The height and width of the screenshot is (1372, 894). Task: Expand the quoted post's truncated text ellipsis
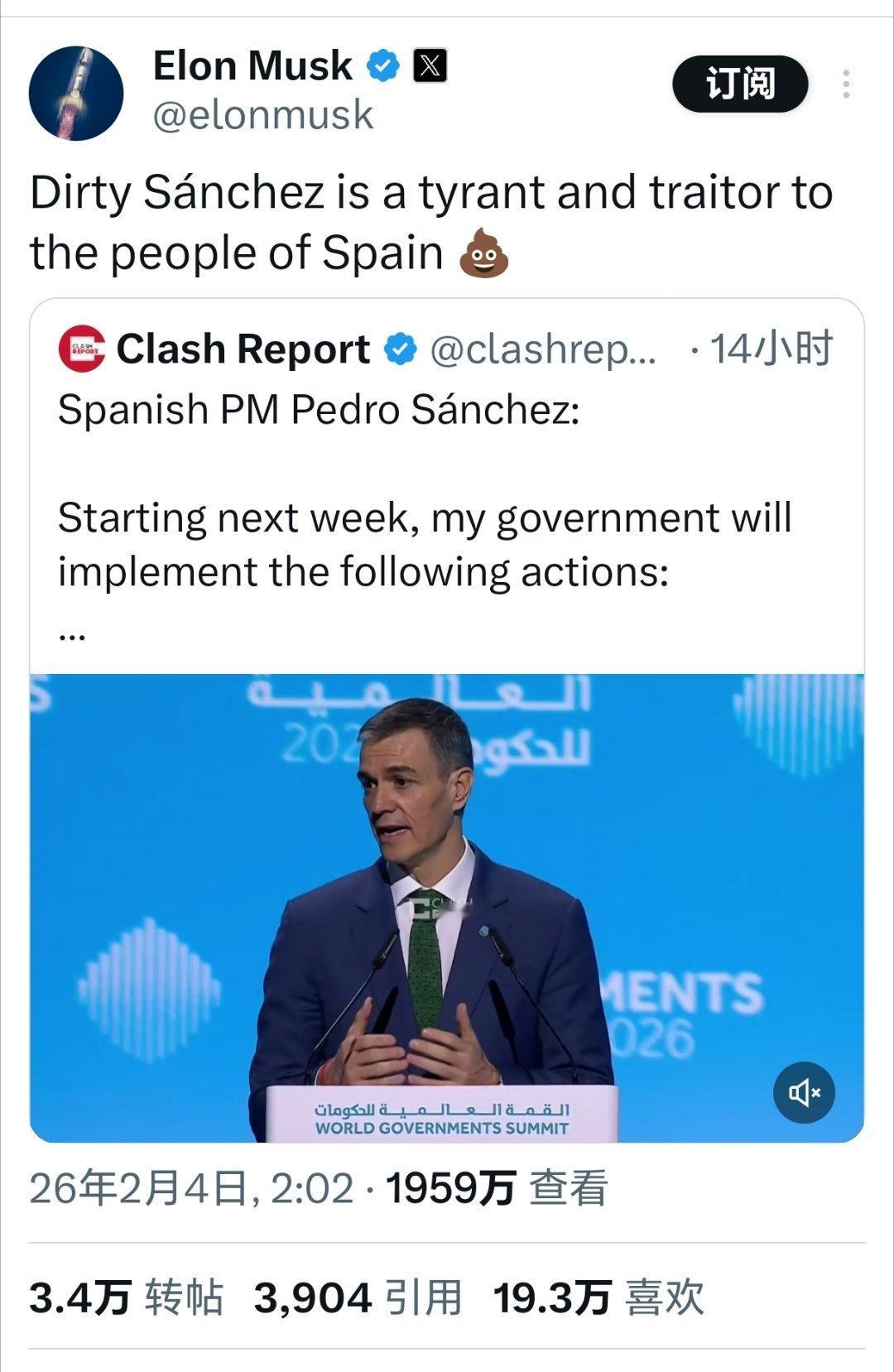73,633
